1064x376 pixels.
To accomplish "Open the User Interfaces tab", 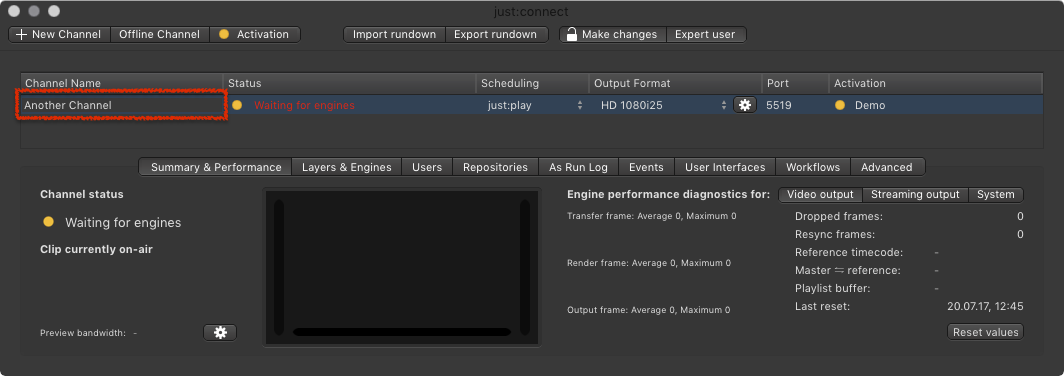I will [725, 167].
